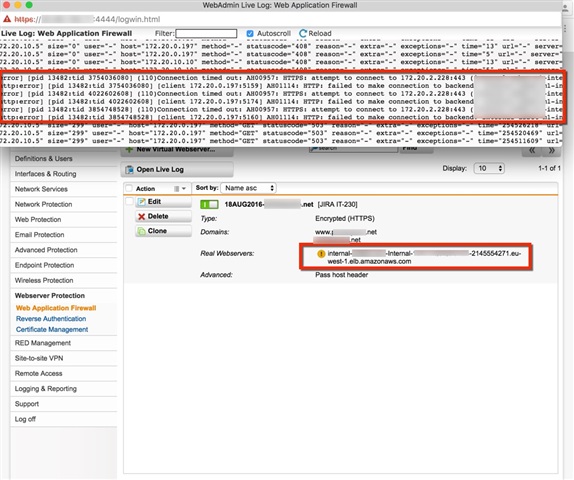Screen dimensions: 574x480
Task: Open Remote Access menu
Action: (x=38, y=373)
